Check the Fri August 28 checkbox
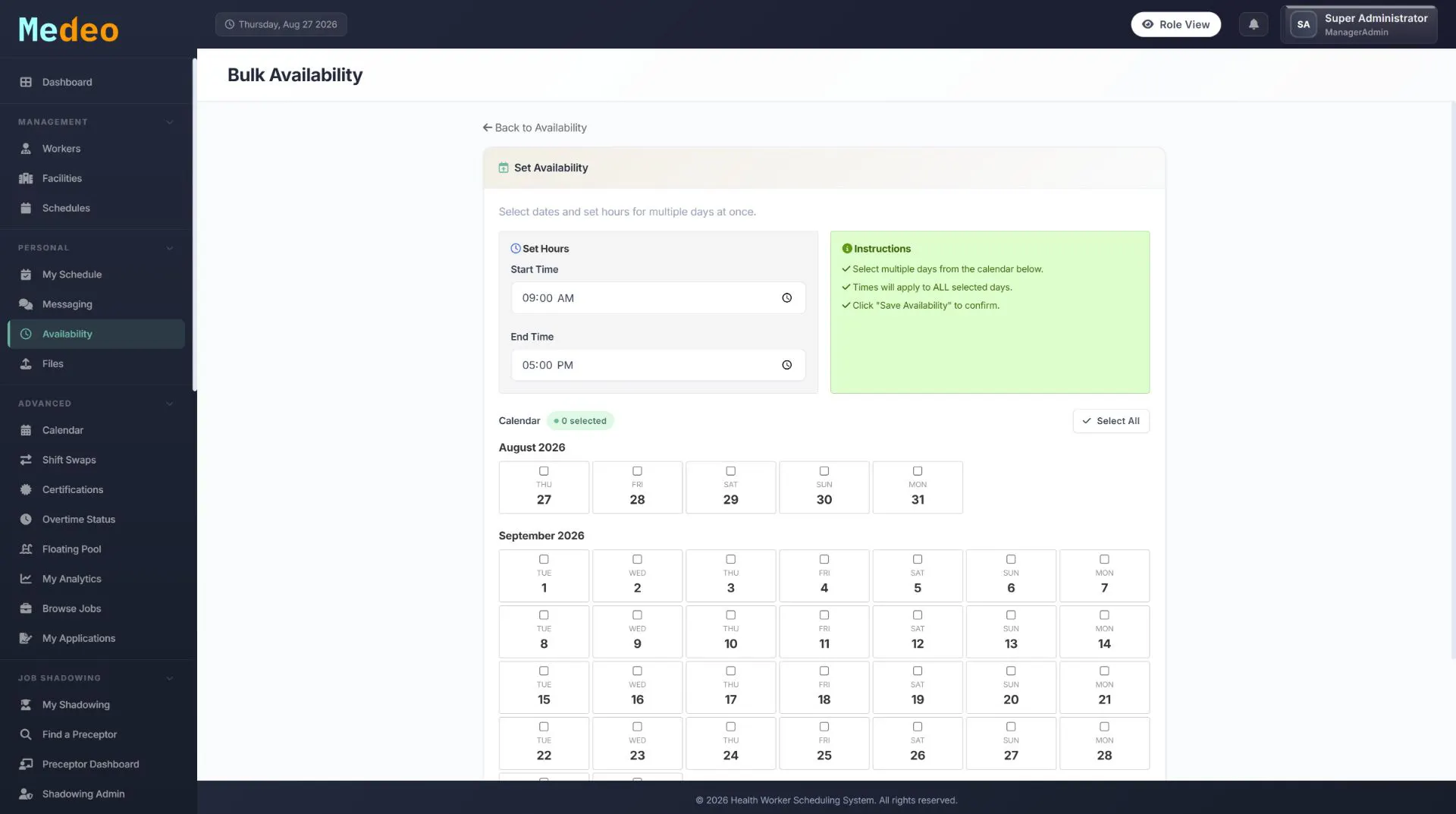The height and width of the screenshot is (814, 1456). click(637, 471)
